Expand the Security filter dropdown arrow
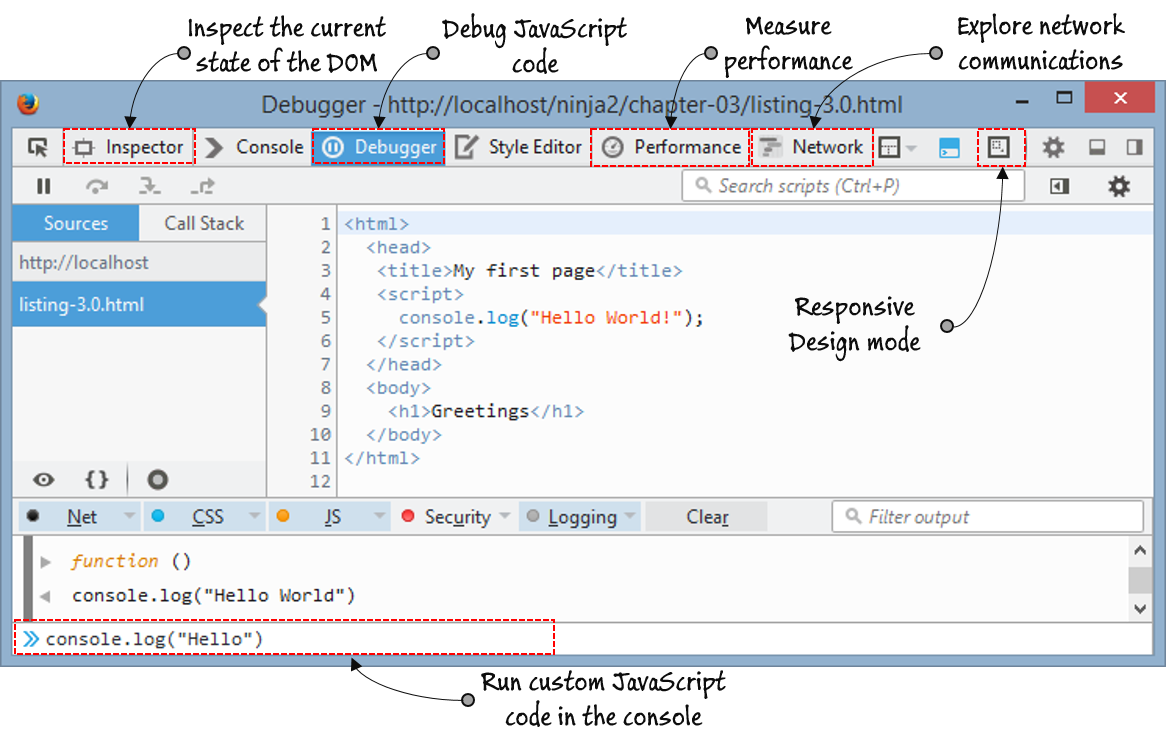The image size is (1166, 754). pyautogui.click(x=505, y=515)
